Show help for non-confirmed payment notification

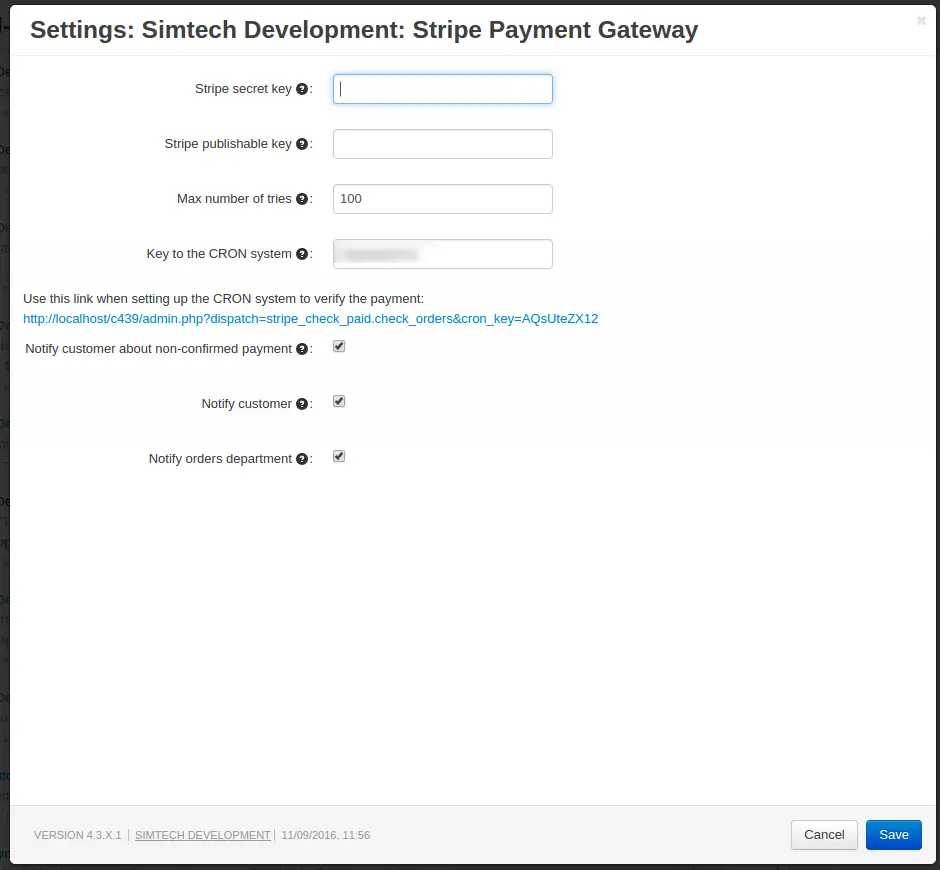302,349
